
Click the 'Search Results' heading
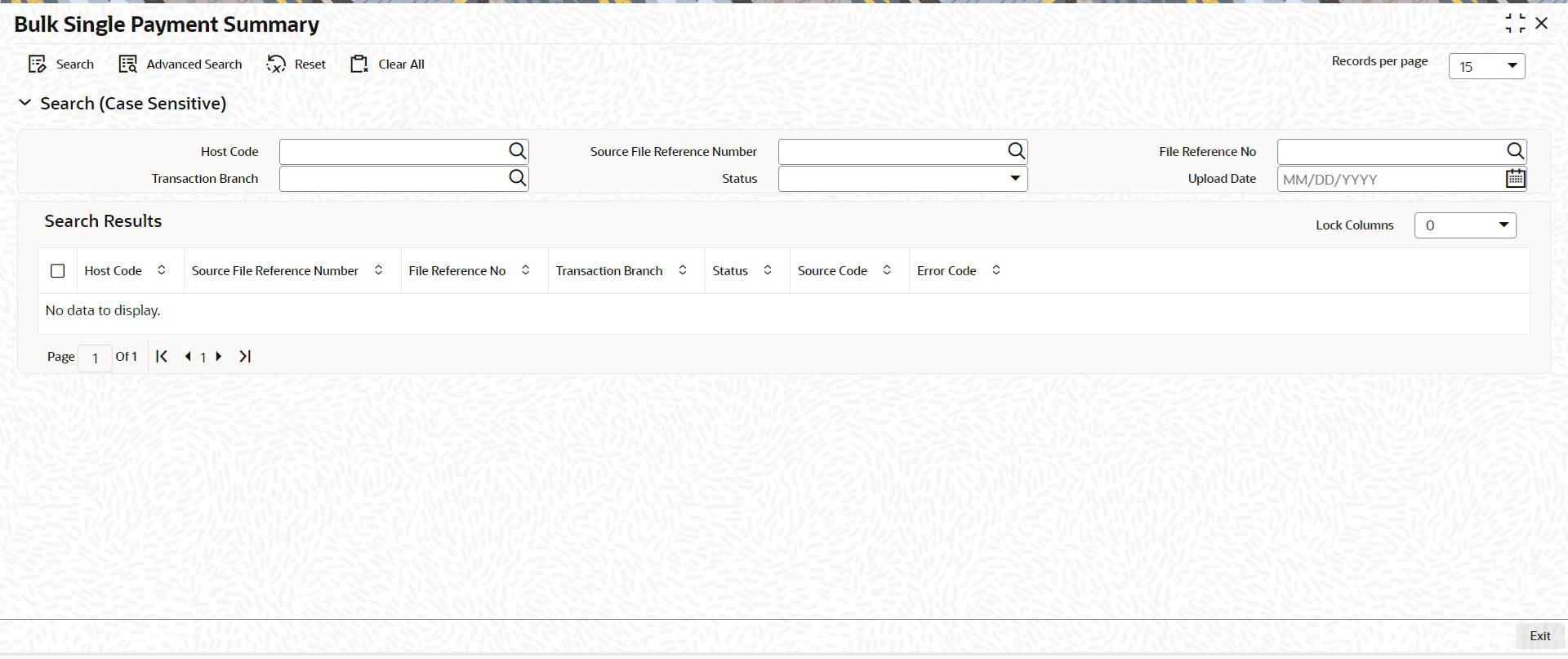pos(103,221)
